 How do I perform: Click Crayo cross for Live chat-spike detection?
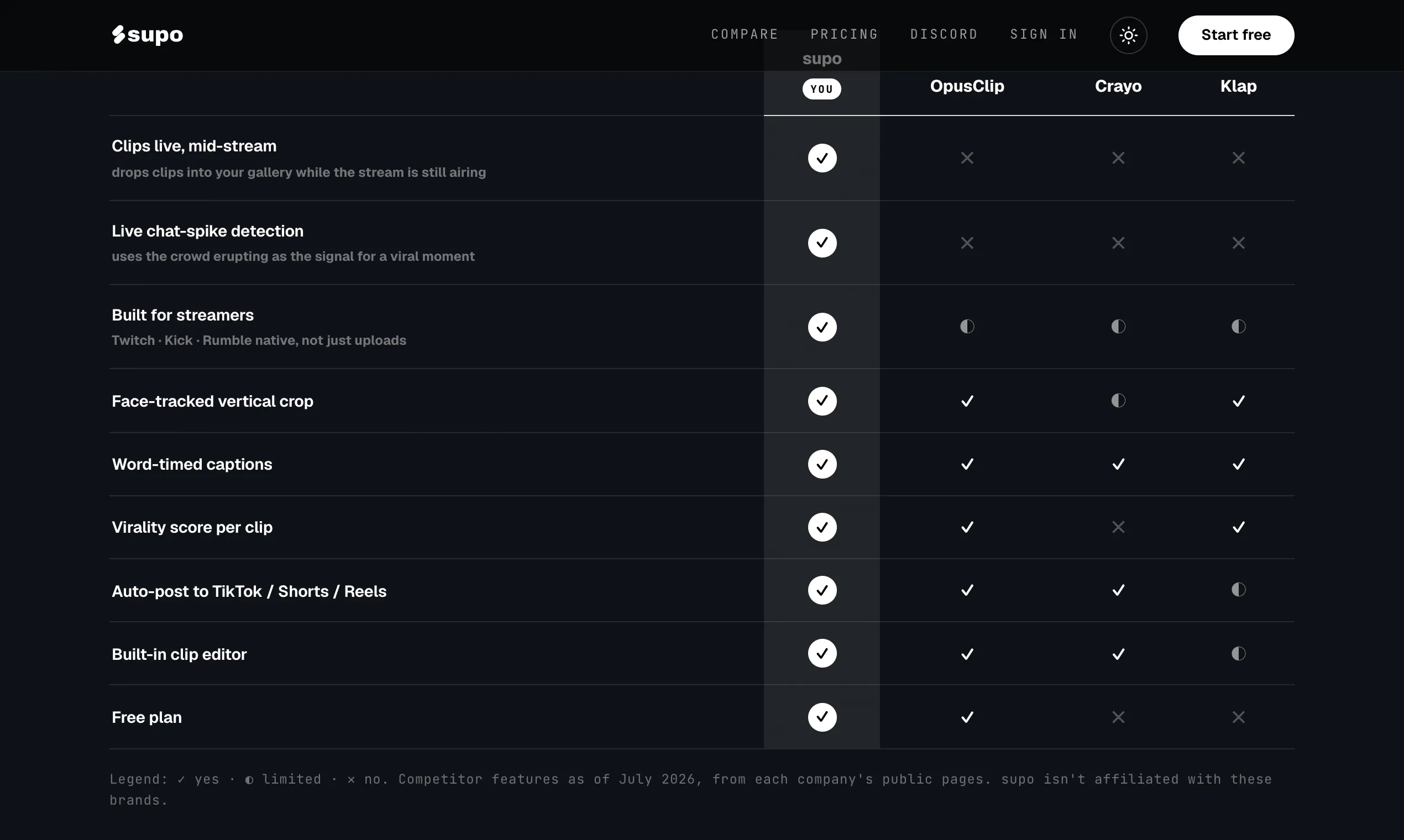[1118, 243]
